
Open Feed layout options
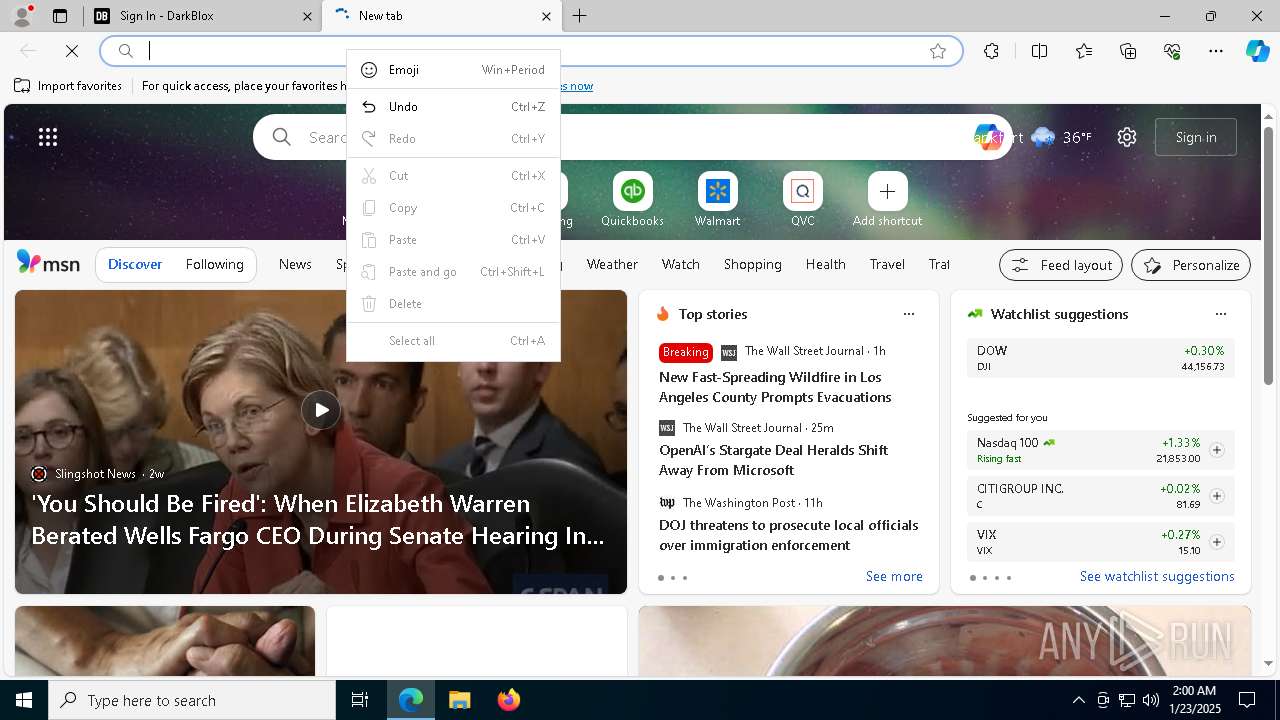[x=1060, y=265]
